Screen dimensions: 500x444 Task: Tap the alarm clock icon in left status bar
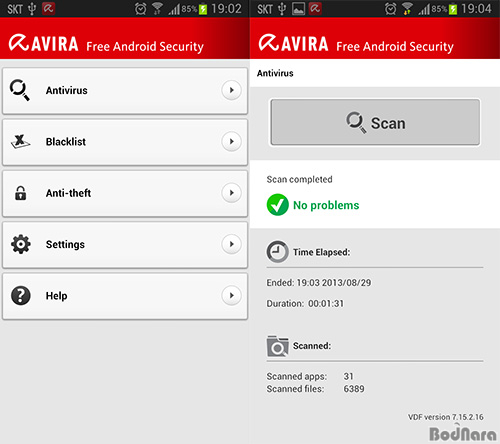coord(140,9)
